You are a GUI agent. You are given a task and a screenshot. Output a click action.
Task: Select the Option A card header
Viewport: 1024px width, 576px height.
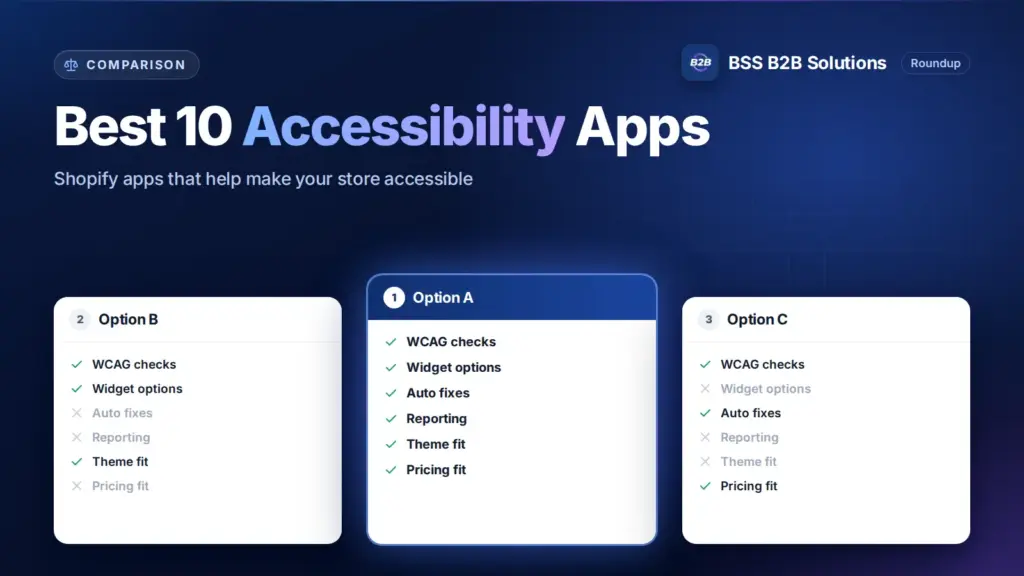[512, 298]
